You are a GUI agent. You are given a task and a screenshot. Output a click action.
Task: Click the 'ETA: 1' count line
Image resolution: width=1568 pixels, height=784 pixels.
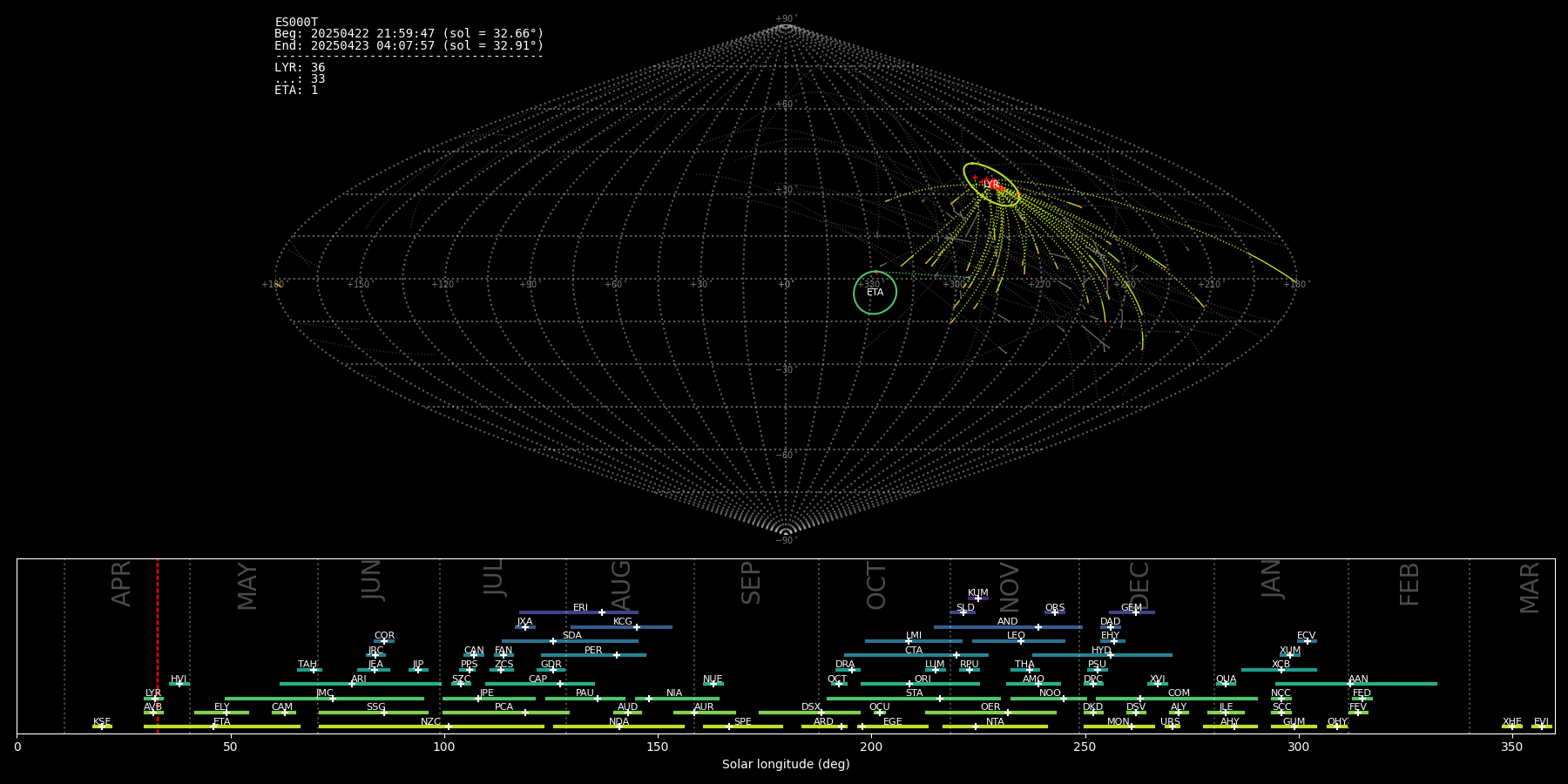[296, 90]
